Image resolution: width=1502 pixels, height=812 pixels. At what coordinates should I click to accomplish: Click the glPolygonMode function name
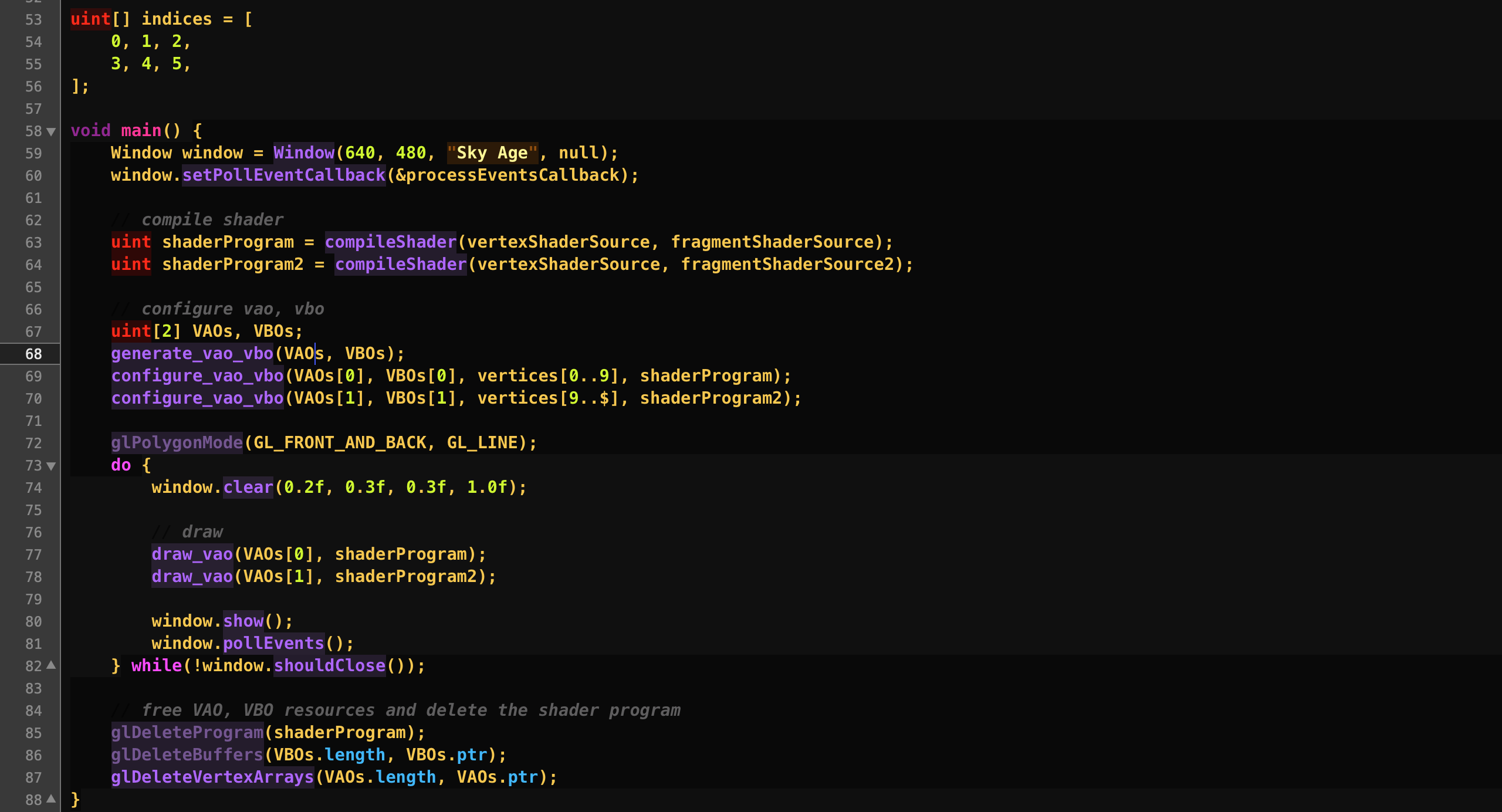pos(177,443)
